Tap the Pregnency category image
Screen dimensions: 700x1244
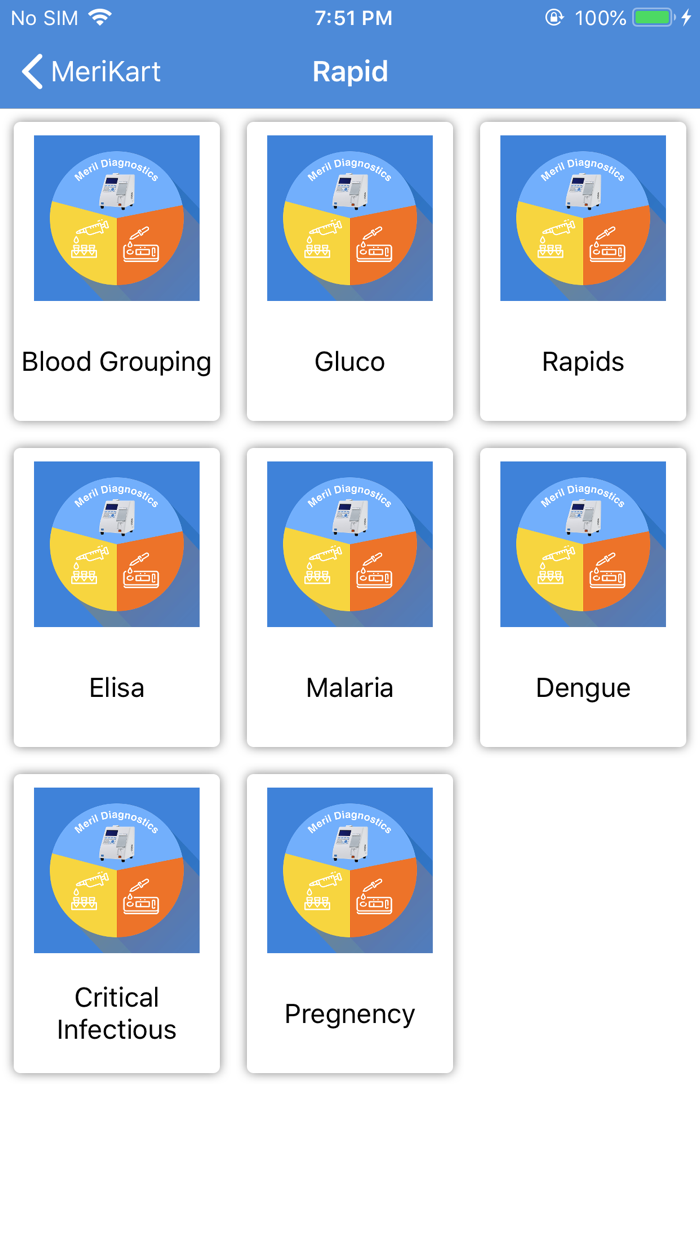(x=350, y=870)
